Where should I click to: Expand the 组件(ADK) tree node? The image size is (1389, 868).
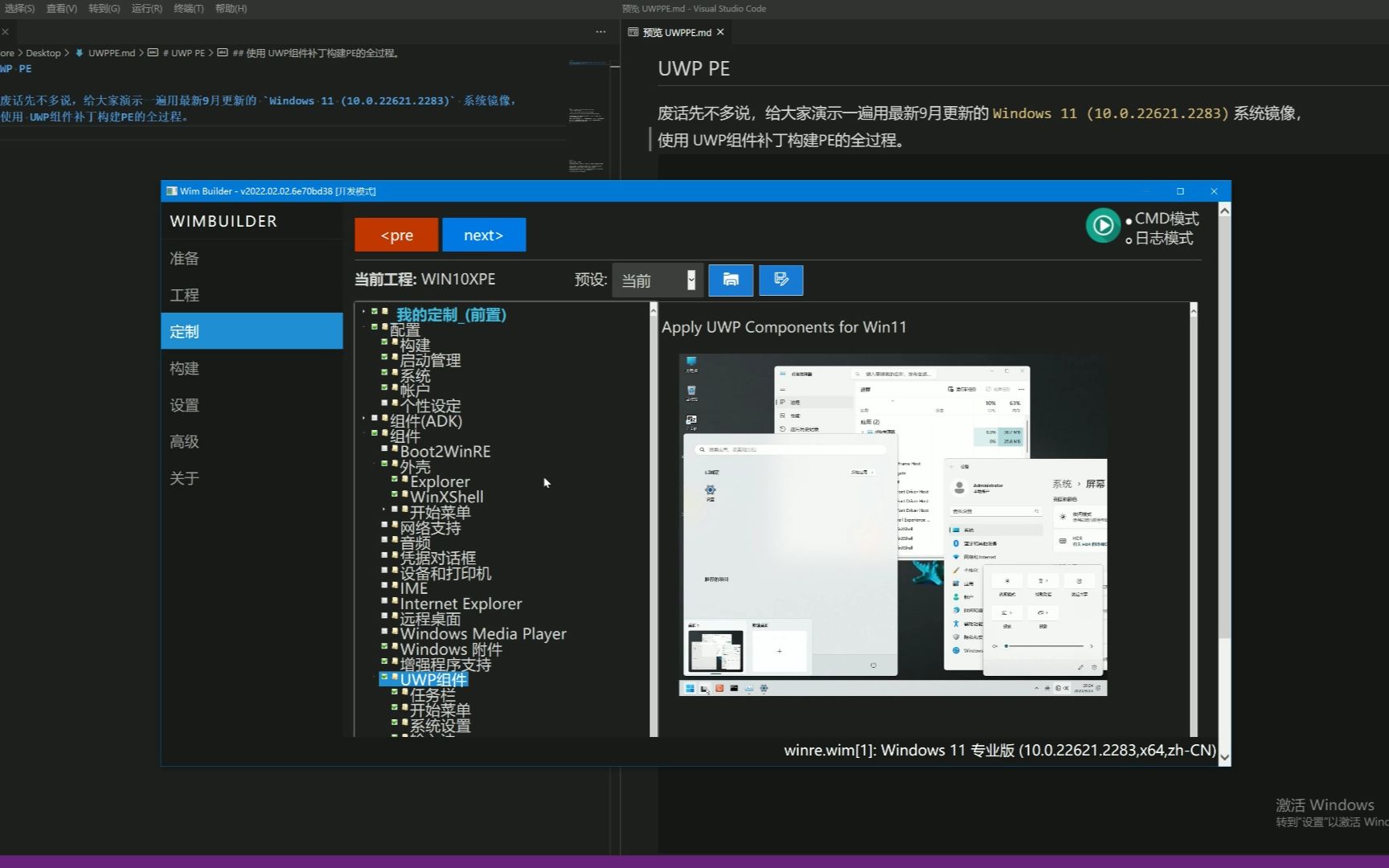[363, 418]
